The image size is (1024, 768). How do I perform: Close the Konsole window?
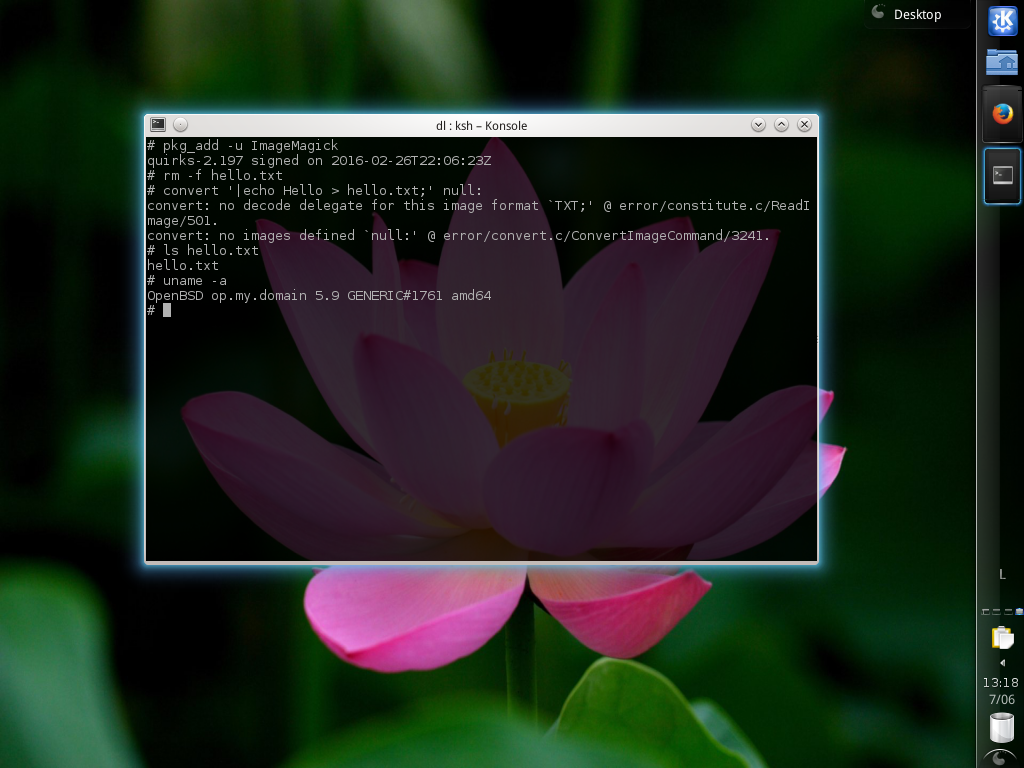[x=804, y=125]
